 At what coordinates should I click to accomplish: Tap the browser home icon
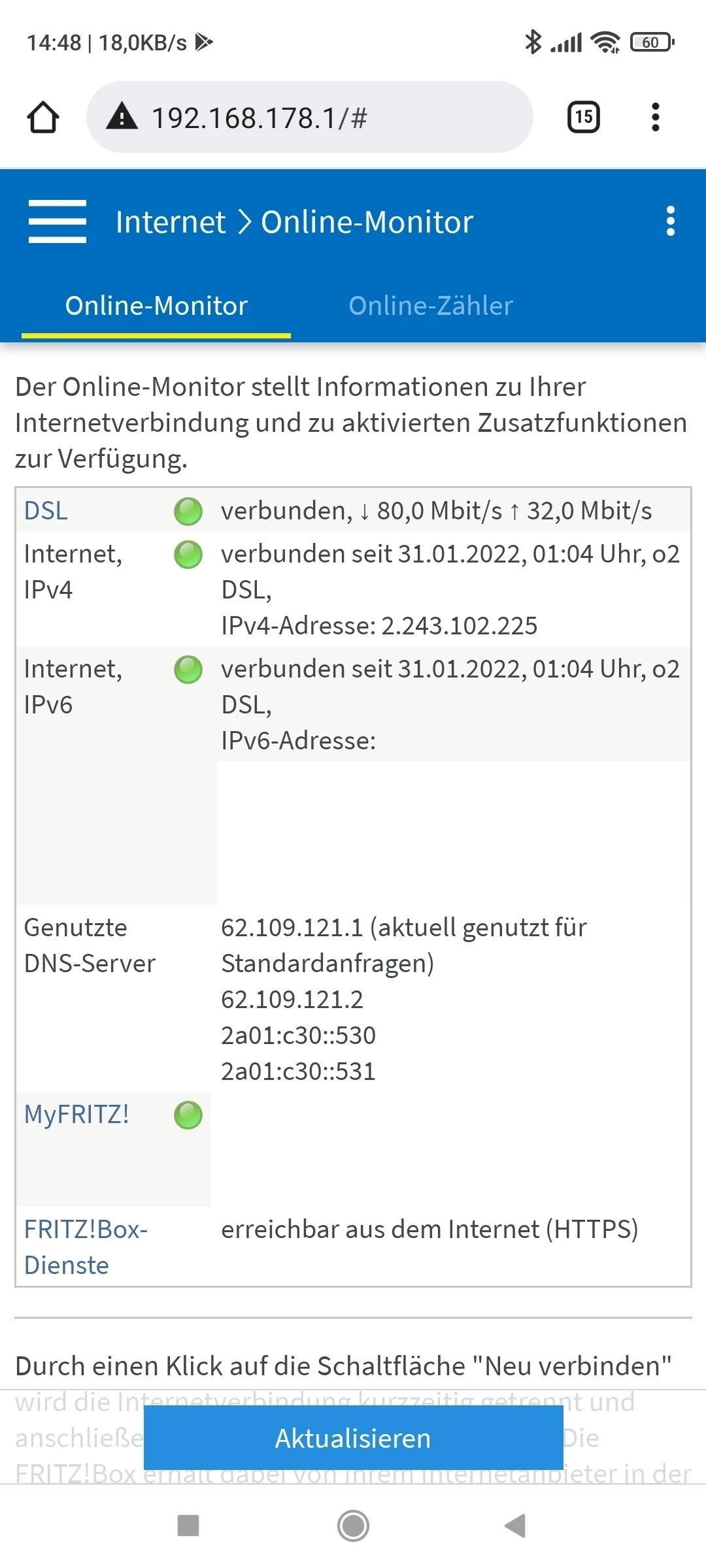tap(43, 118)
